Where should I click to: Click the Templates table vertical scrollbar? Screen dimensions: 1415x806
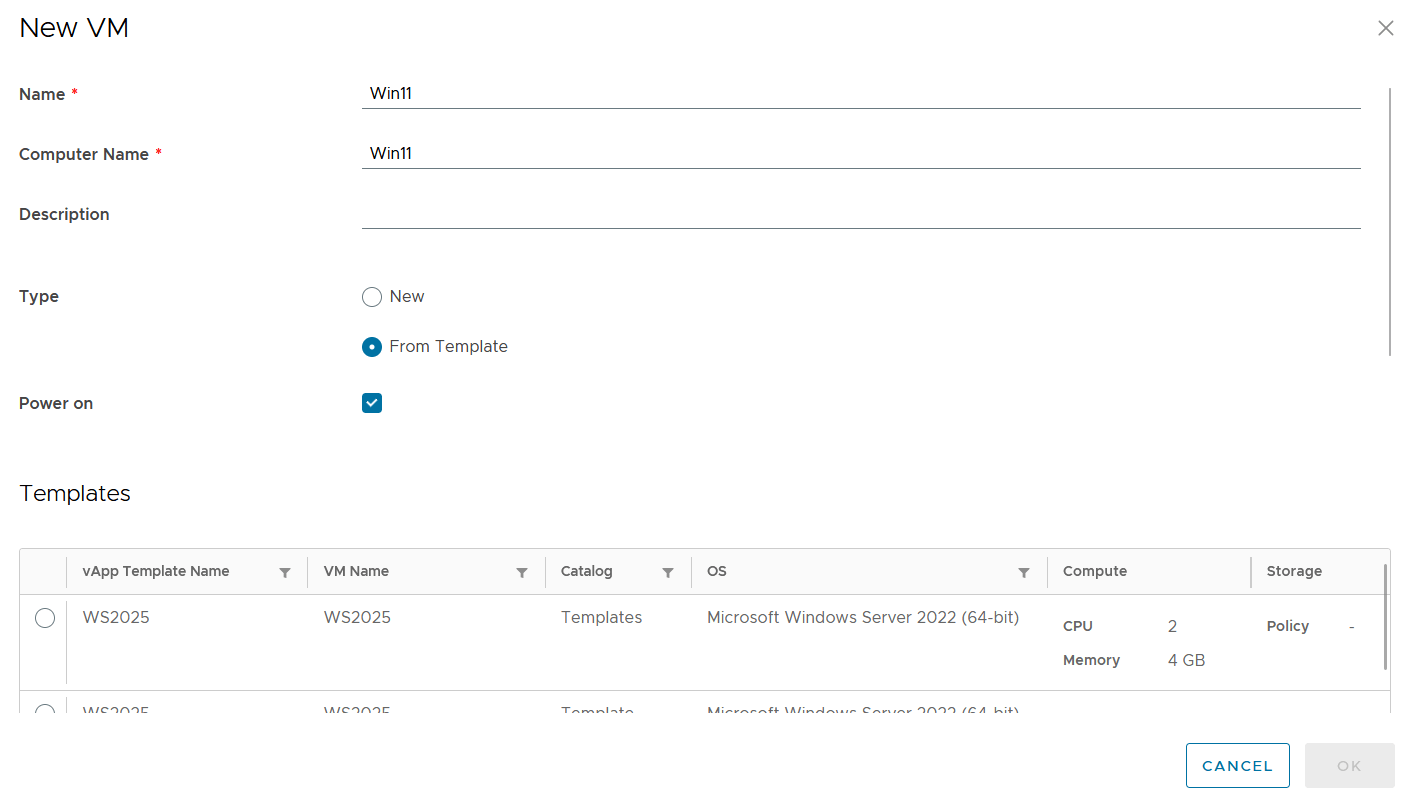[x=1385, y=617]
